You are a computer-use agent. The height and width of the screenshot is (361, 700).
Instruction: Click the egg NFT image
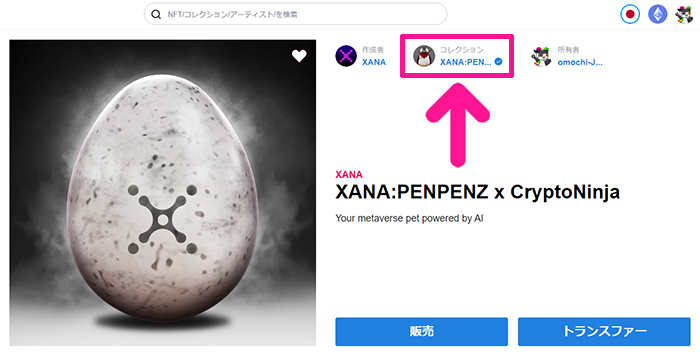click(162, 193)
